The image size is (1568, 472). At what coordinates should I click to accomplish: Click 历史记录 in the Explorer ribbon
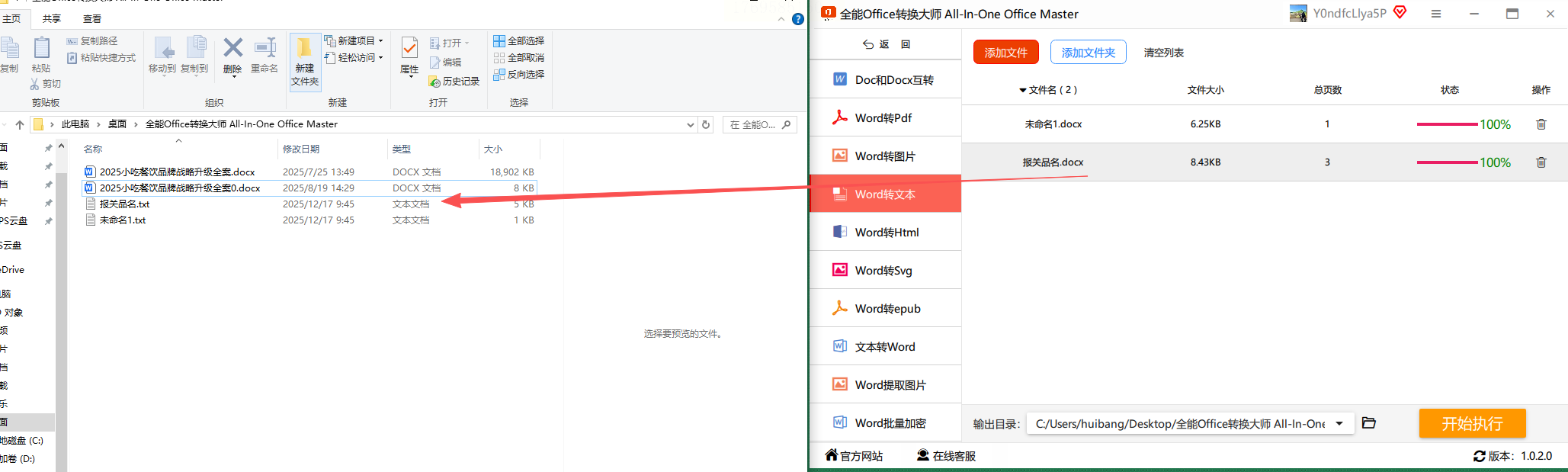pyautogui.click(x=454, y=82)
